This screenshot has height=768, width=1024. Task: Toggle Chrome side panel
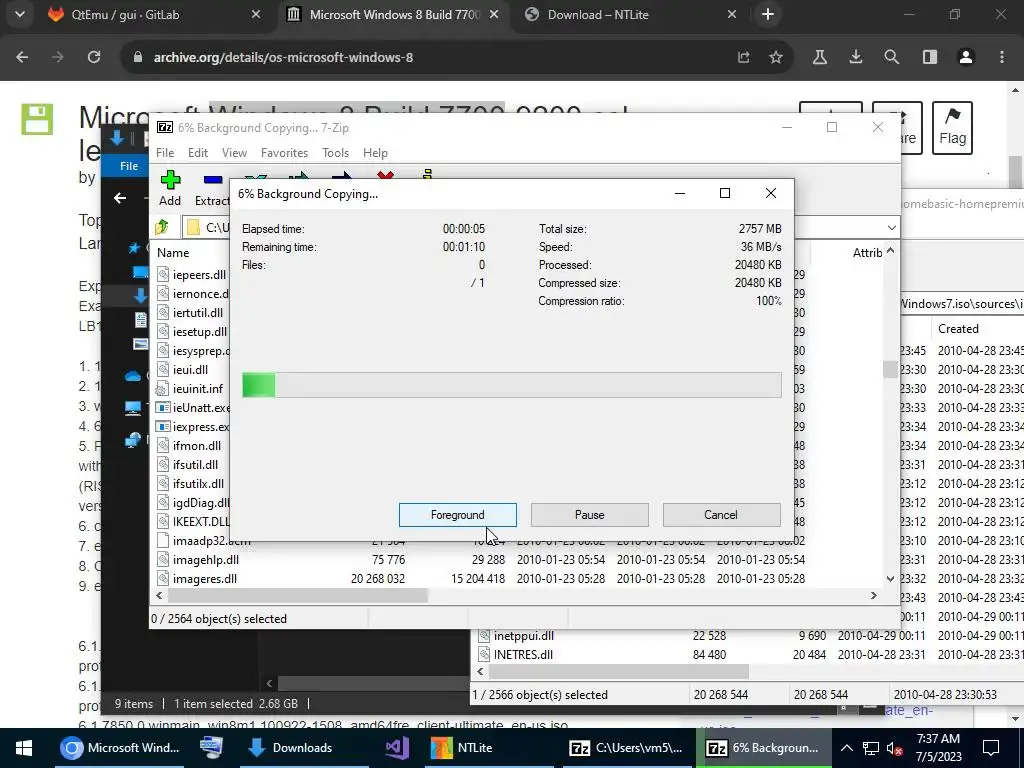[930, 57]
